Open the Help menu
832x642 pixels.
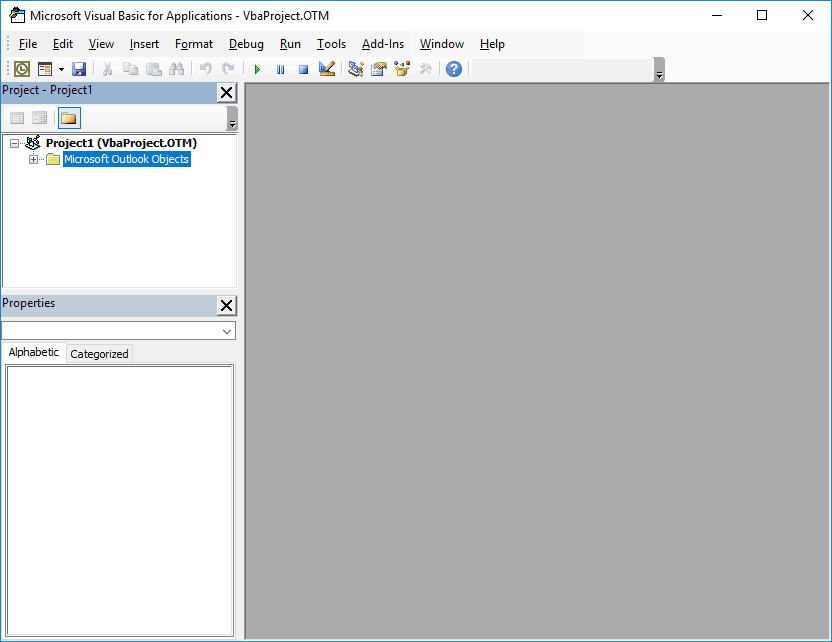[492, 44]
